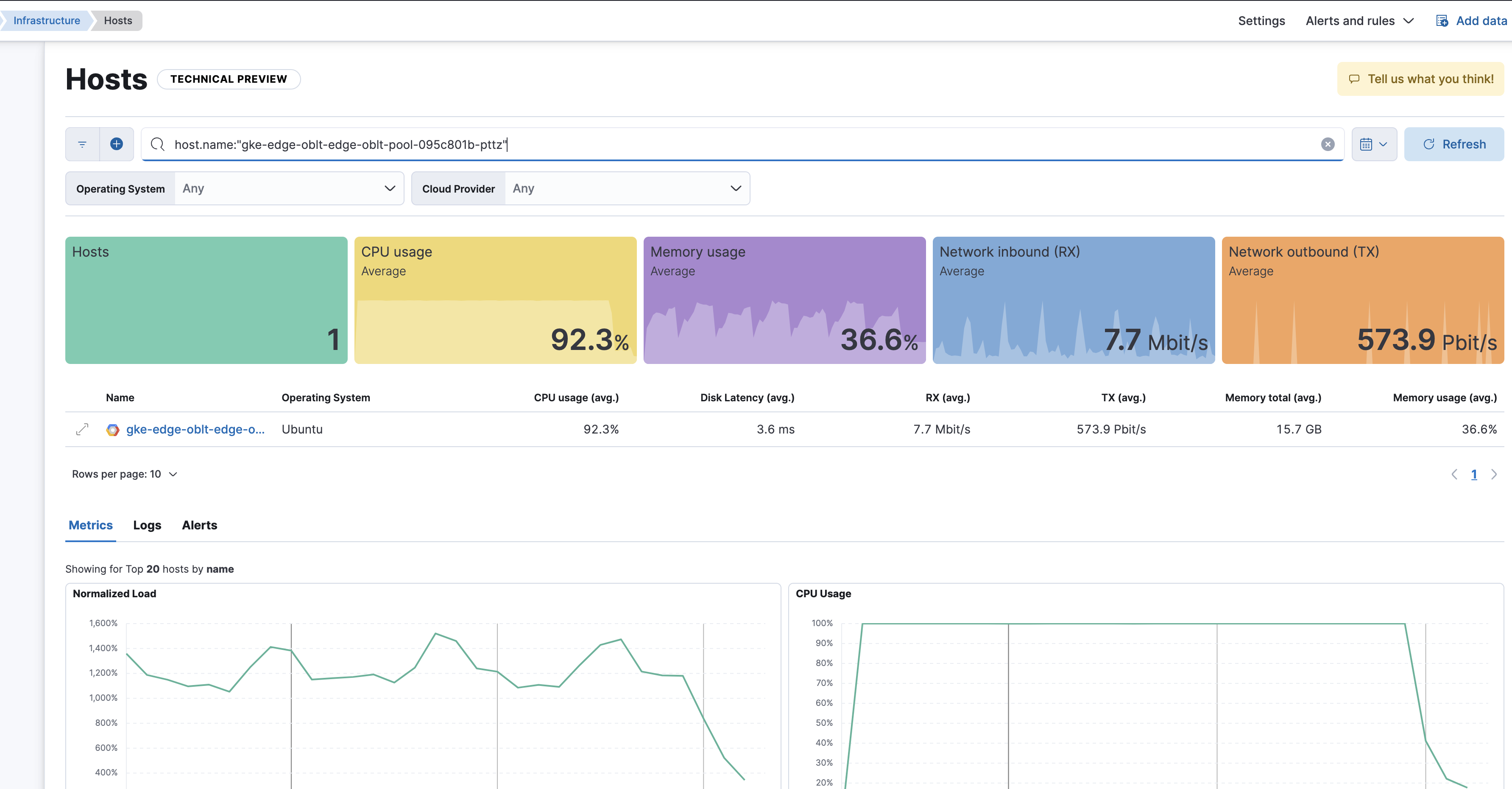Clear the search query with the x icon
This screenshot has width=1512, height=789.
pyautogui.click(x=1328, y=144)
